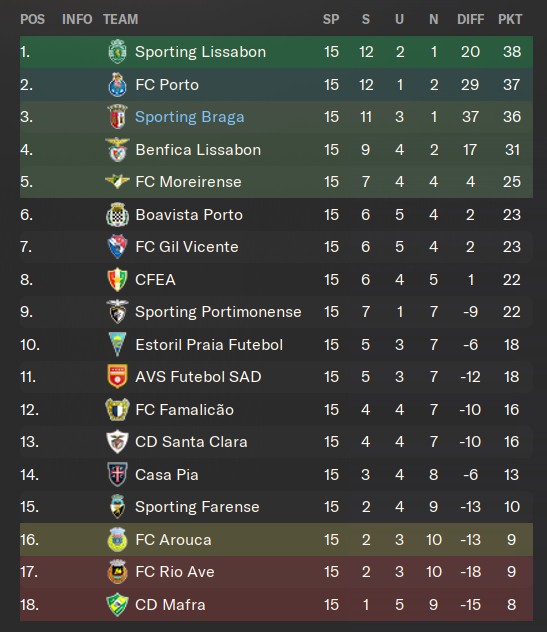Select the CD Santa Clara crest
Image resolution: width=547 pixels, height=632 pixels.
pyautogui.click(x=117, y=442)
